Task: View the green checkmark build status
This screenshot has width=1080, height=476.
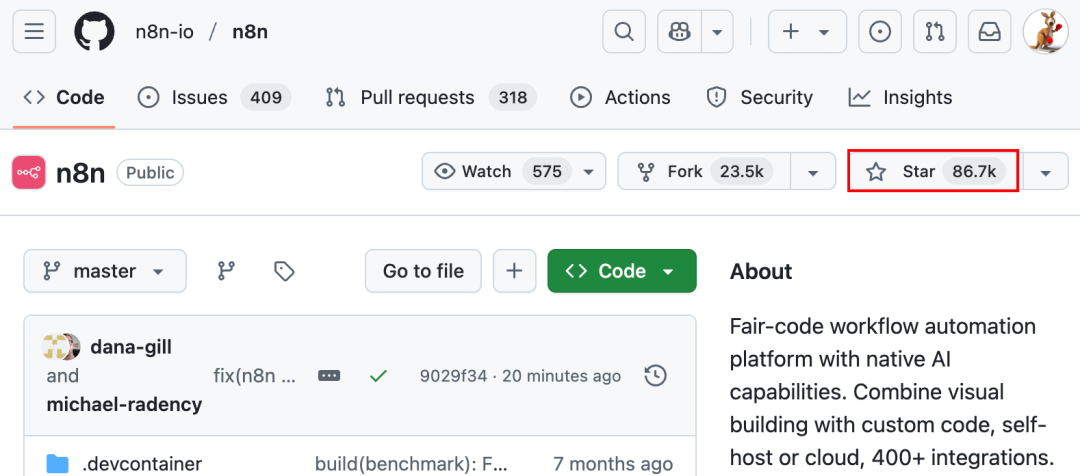Action: 378,376
